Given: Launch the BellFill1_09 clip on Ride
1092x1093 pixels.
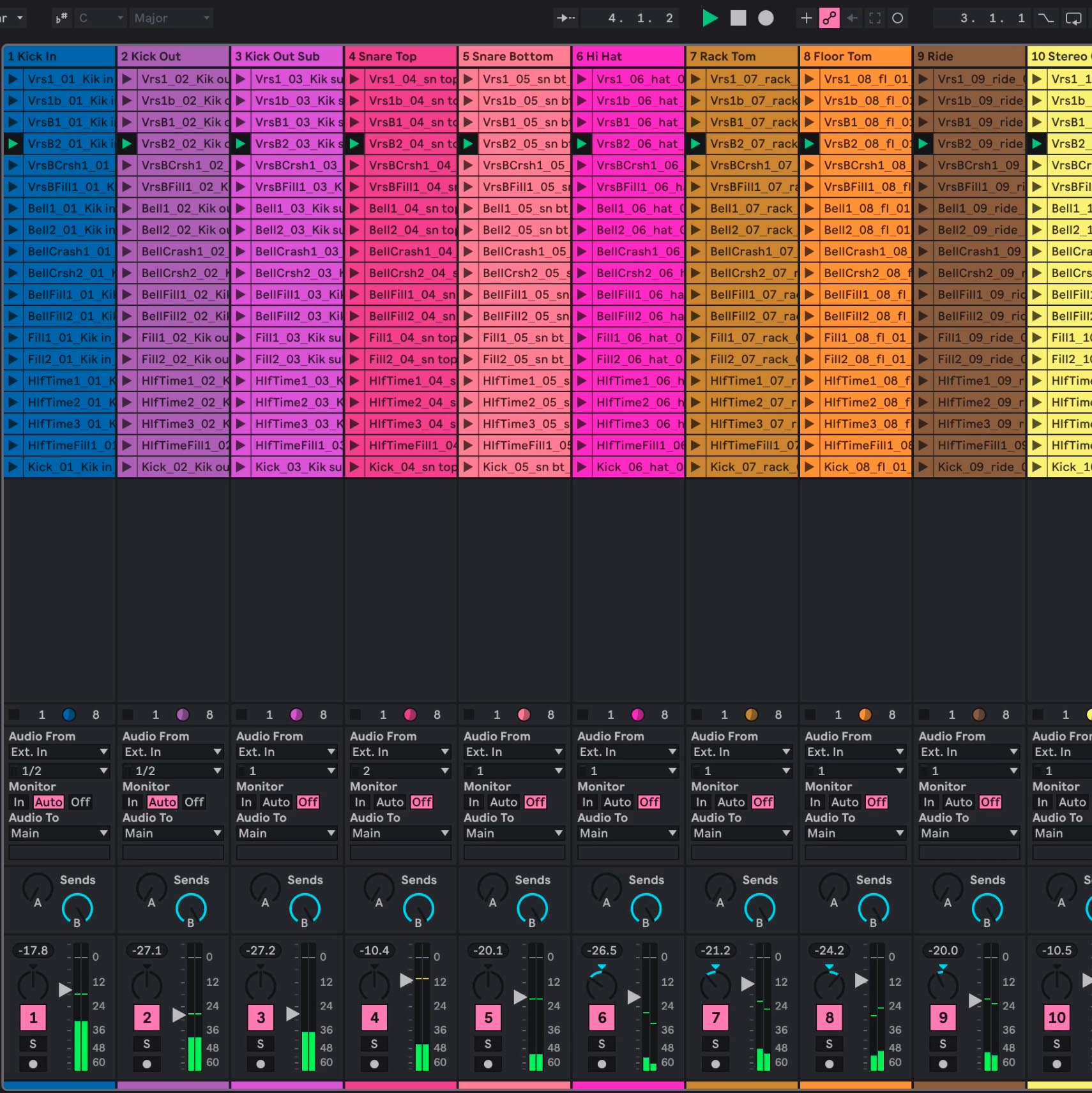Looking at the screenshot, I should [x=922, y=295].
